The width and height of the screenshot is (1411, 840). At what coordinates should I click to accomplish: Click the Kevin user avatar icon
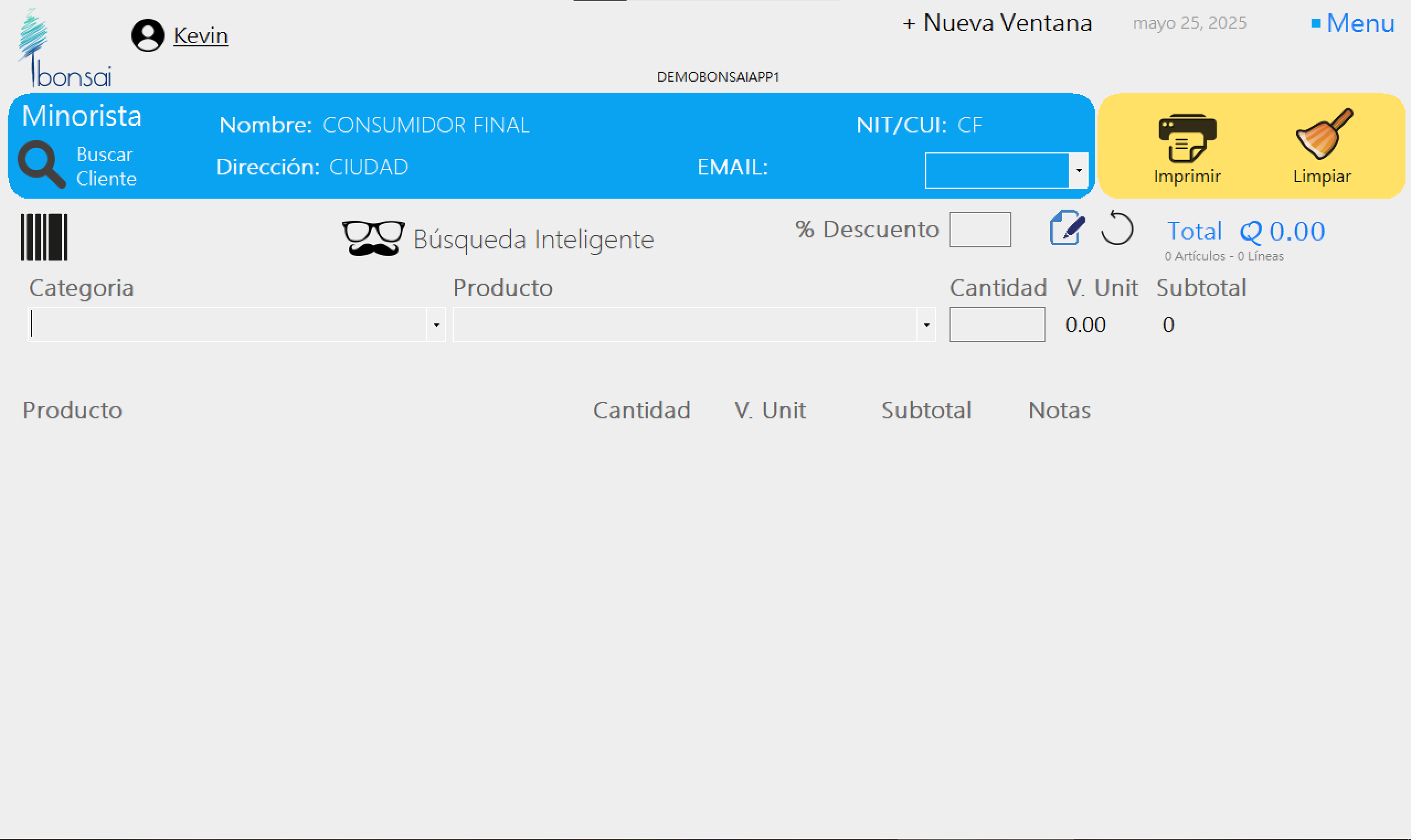pos(147,35)
